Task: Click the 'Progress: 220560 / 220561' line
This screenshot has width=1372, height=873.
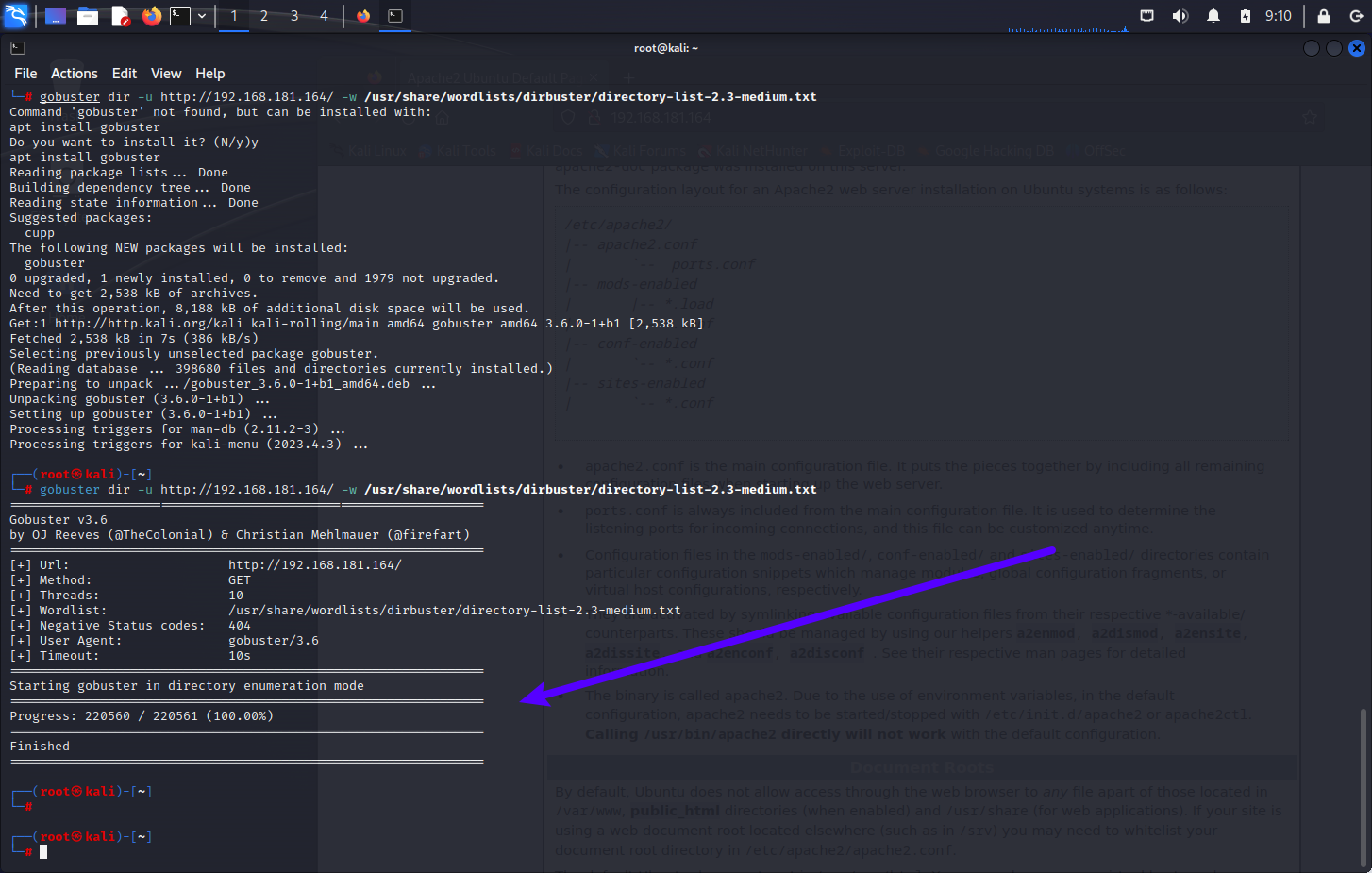Action: coord(142,716)
